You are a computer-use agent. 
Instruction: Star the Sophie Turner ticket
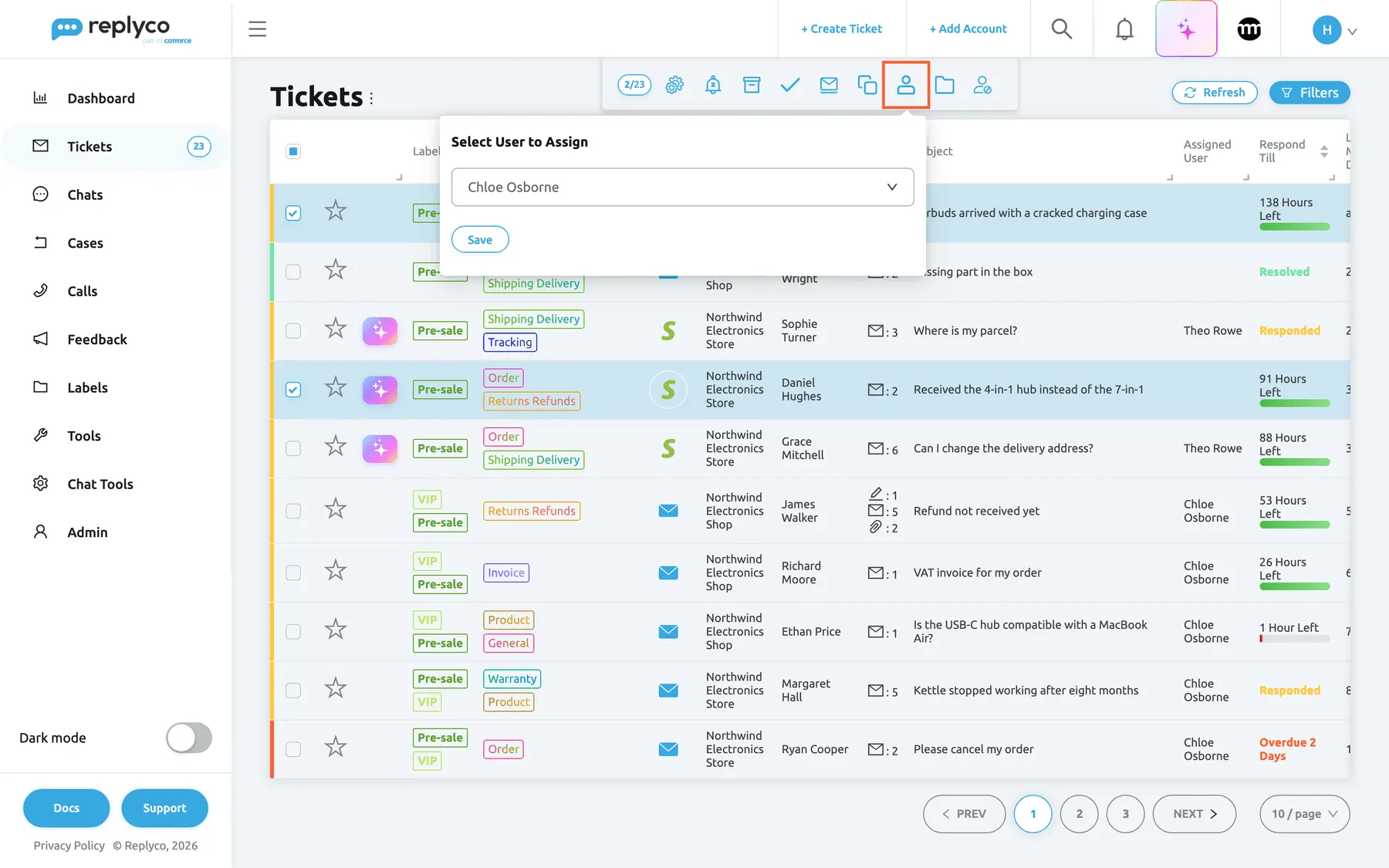coord(336,329)
